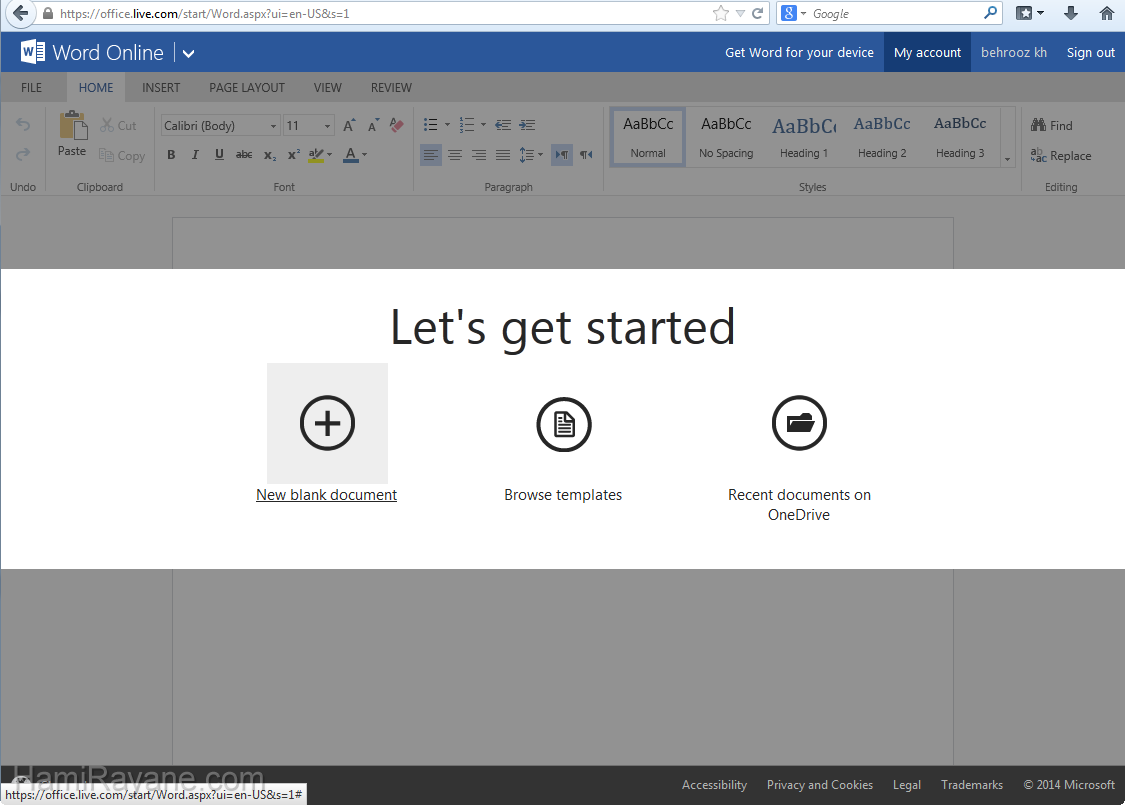Apply the Heading 3 style
This screenshot has width=1125, height=805.
[960, 137]
